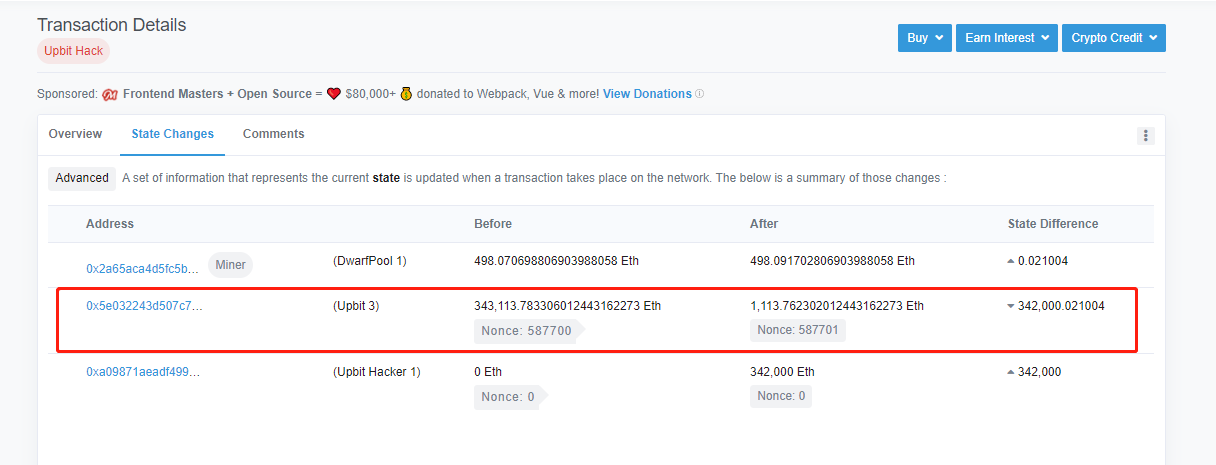This screenshot has height=465, width=1216.
Task: Expand the Earn Interest dropdown
Action: (1006, 38)
